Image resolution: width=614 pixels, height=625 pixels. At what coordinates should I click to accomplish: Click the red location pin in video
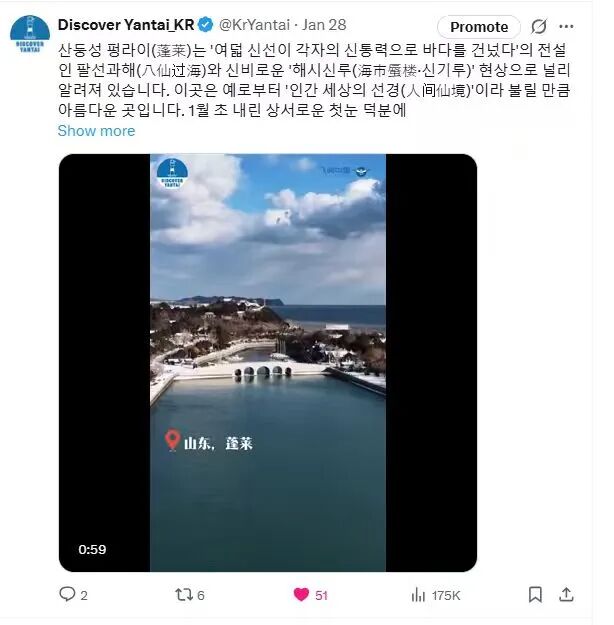pyautogui.click(x=172, y=440)
